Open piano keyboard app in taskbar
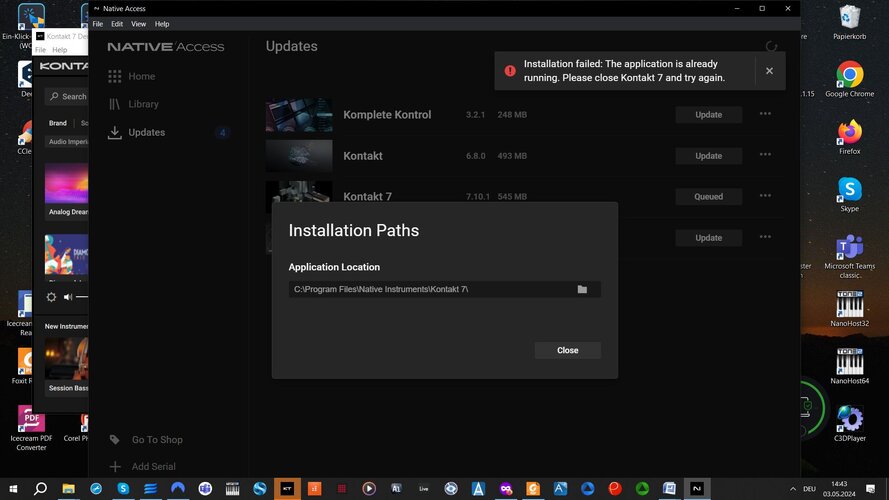Image resolution: width=889 pixels, height=500 pixels. click(232, 488)
